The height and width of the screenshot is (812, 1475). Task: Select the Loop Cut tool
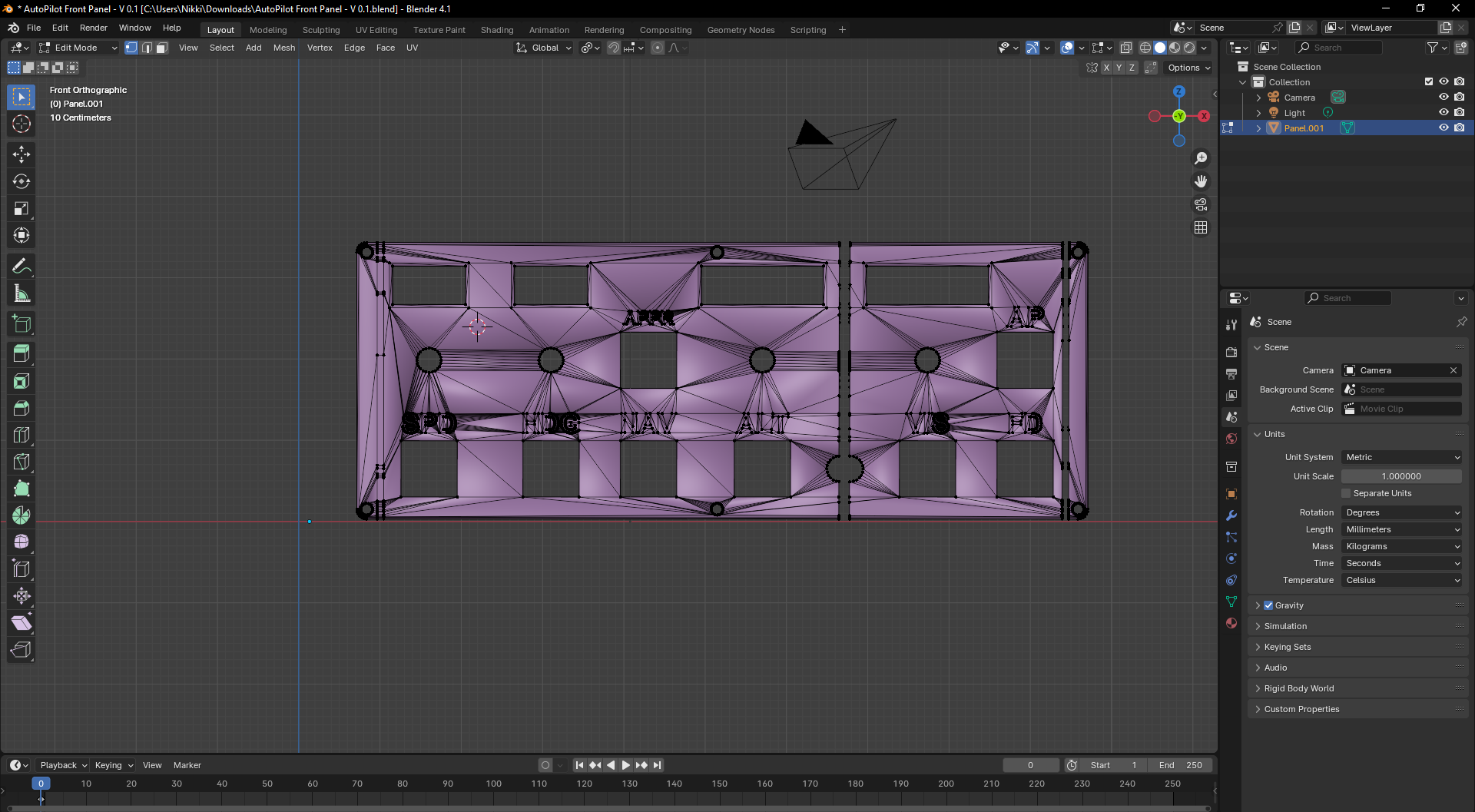[x=22, y=435]
